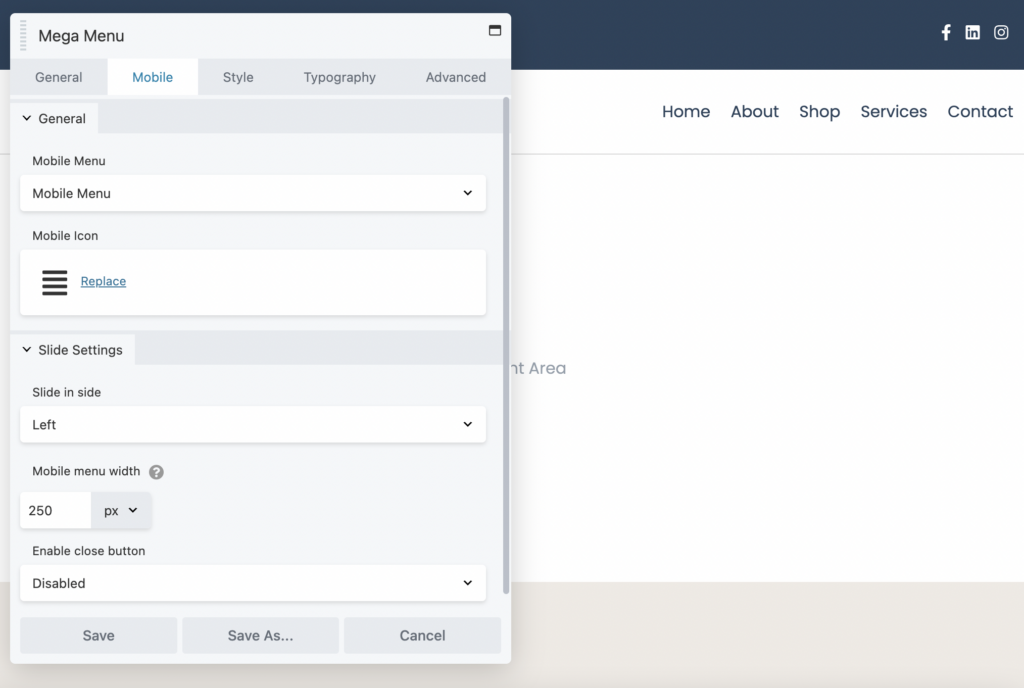The width and height of the screenshot is (1024, 688).
Task: Maximize the Mega Menu settings panel
Action: pos(494,31)
